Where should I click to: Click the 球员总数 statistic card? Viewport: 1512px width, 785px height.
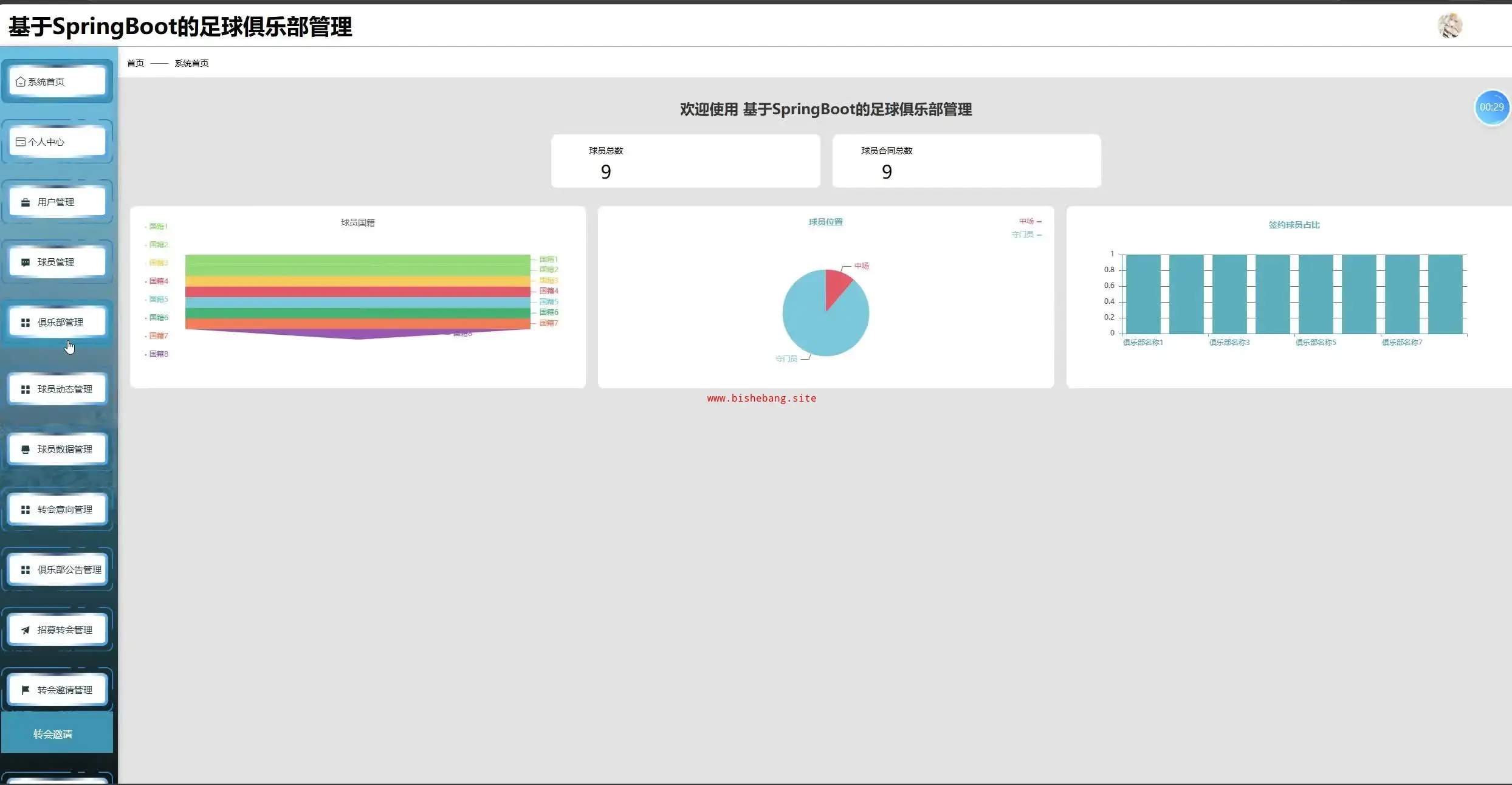(685, 161)
